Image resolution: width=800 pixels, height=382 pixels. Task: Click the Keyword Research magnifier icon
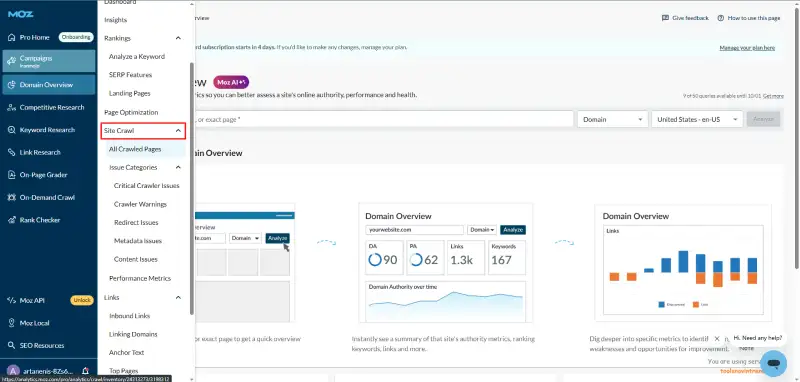12,130
